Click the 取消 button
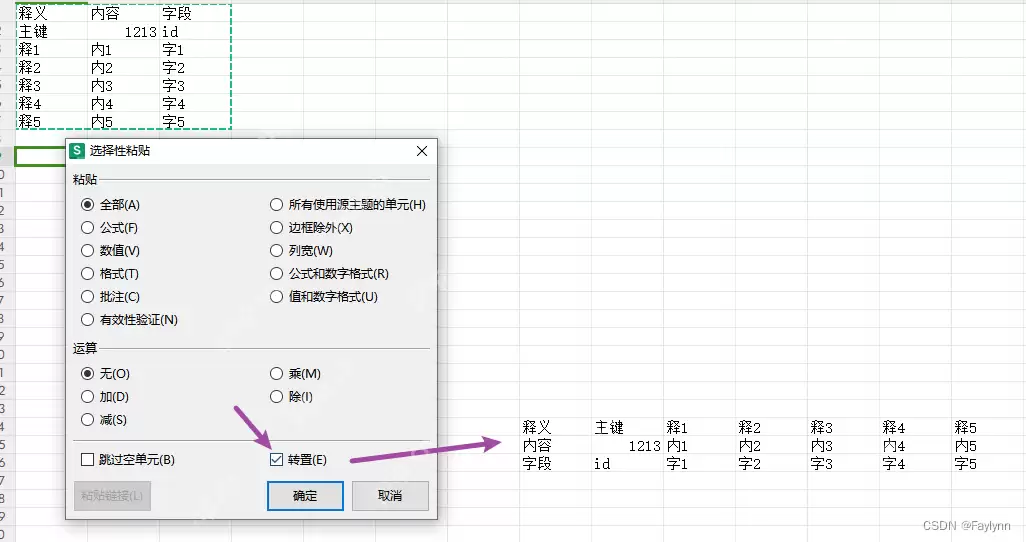The width and height of the screenshot is (1026, 542). pos(390,496)
